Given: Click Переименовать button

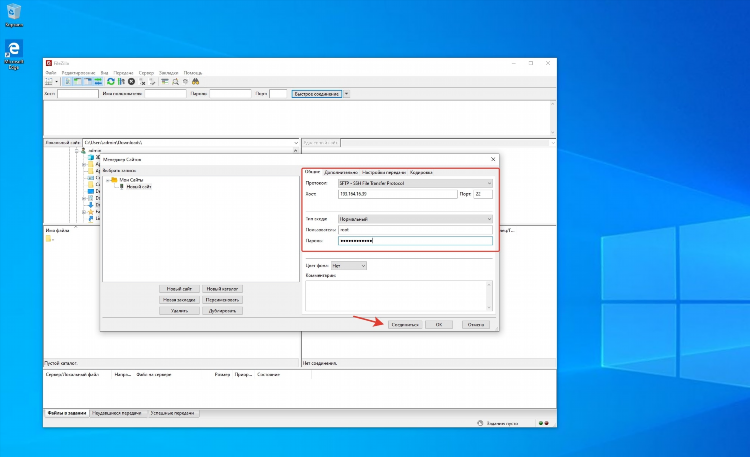Looking at the screenshot, I should (222, 300).
